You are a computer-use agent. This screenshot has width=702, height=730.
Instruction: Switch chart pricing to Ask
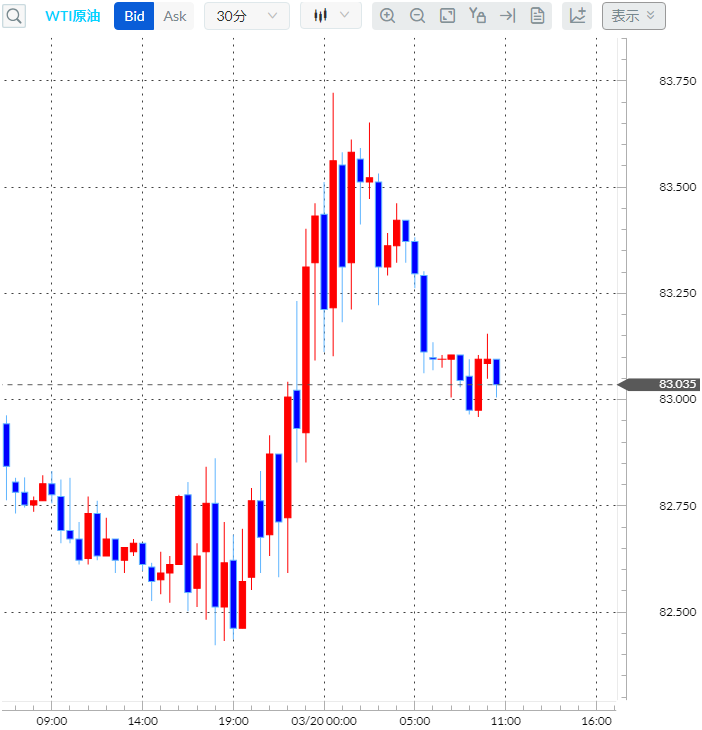[175, 16]
